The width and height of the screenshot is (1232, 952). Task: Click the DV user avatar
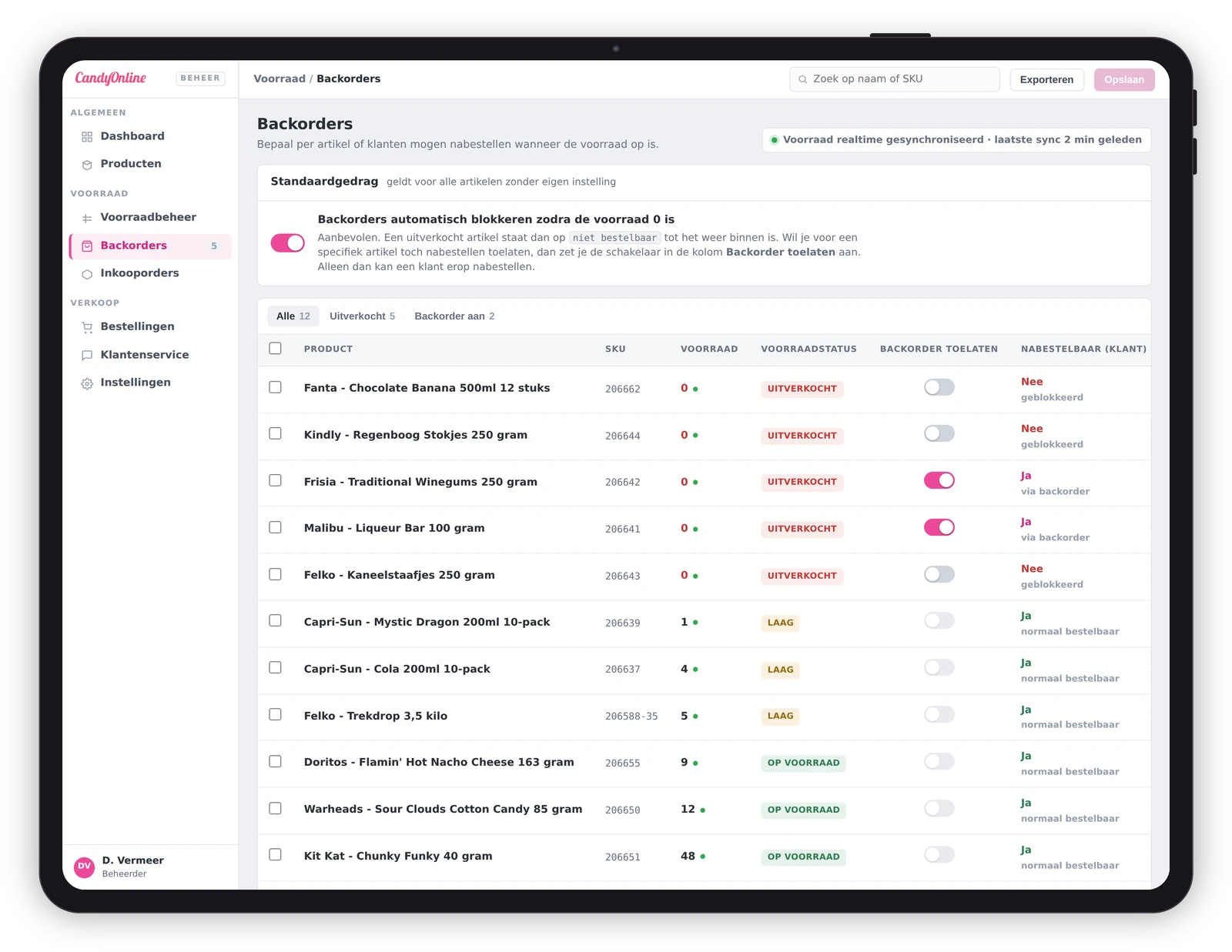tap(85, 867)
